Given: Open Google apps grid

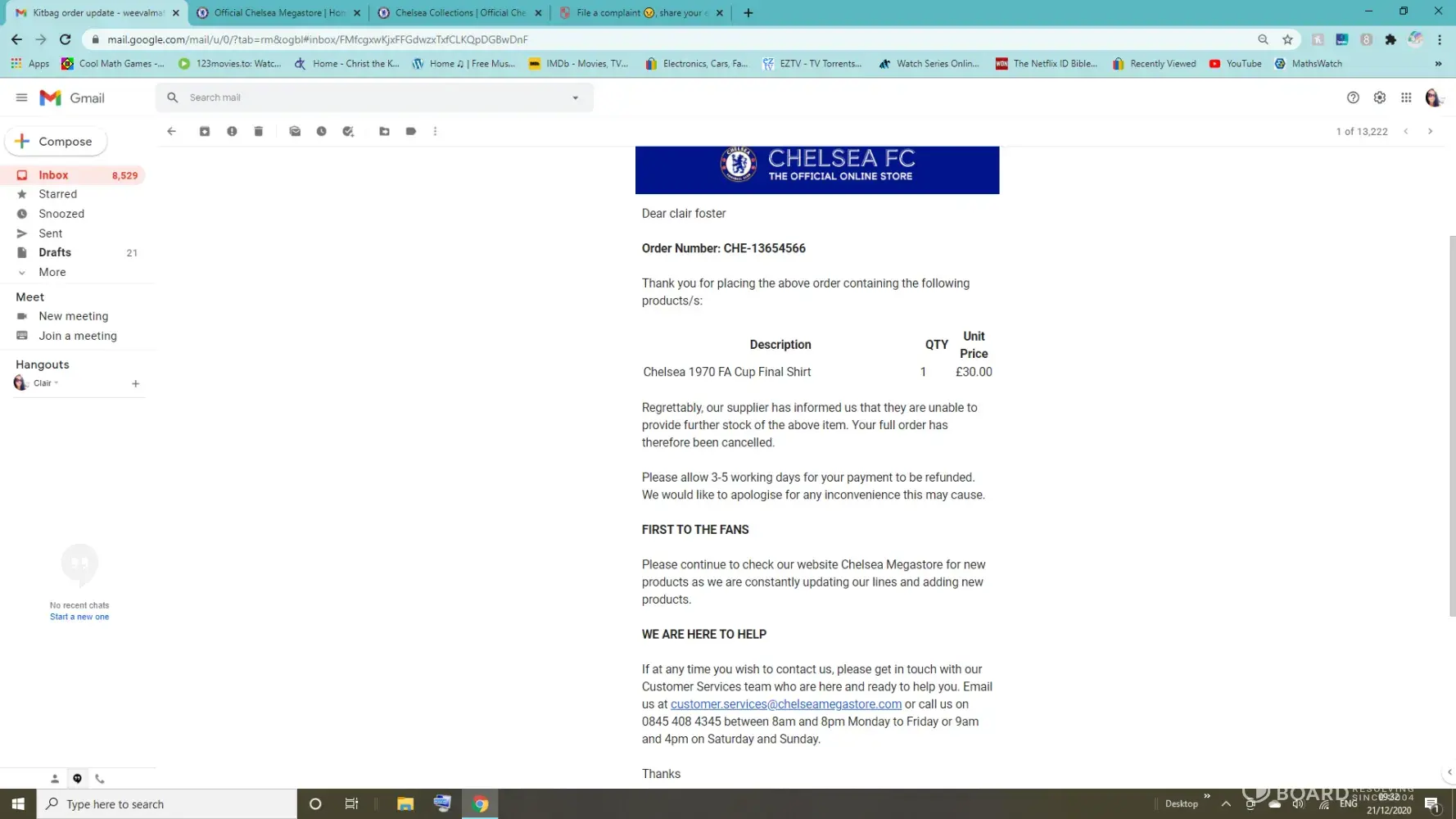Looking at the screenshot, I should (1406, 97).
